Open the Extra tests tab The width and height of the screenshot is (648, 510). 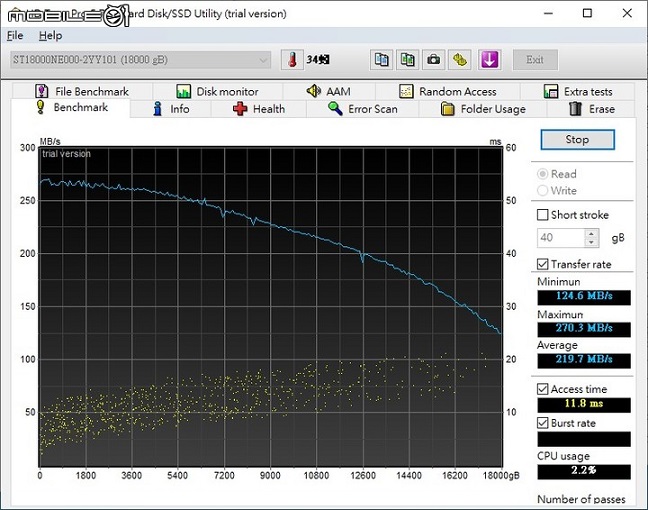coord(578,91)
